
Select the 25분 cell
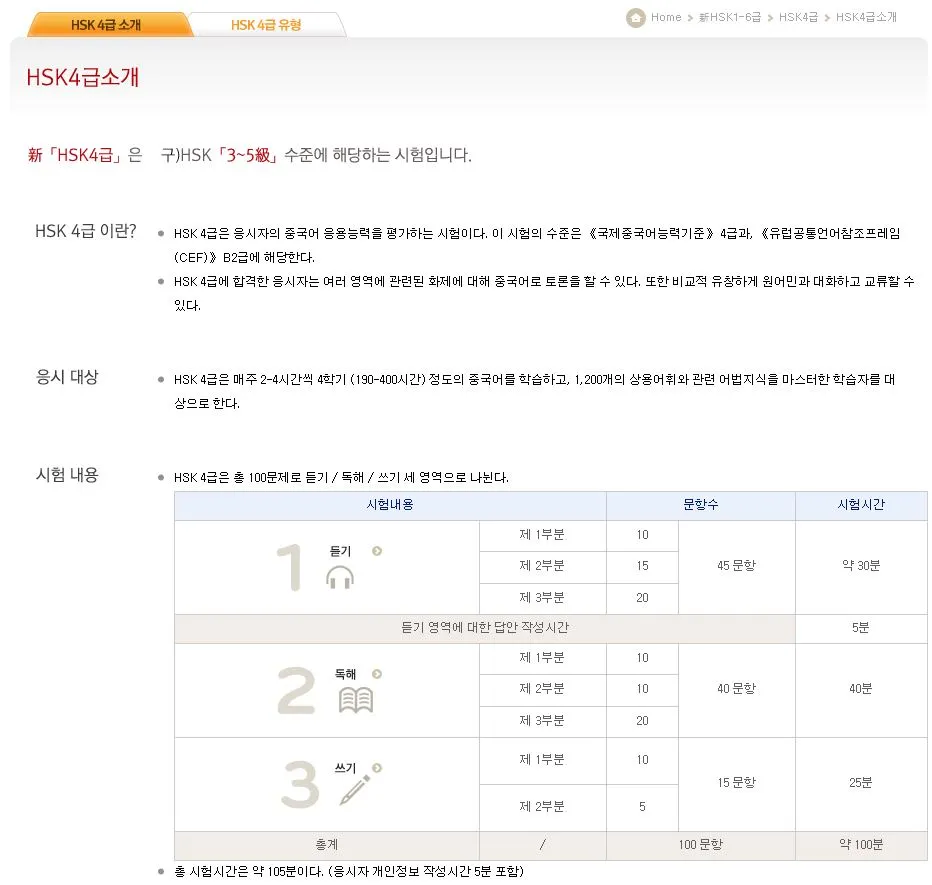click(x=861, y=783)
